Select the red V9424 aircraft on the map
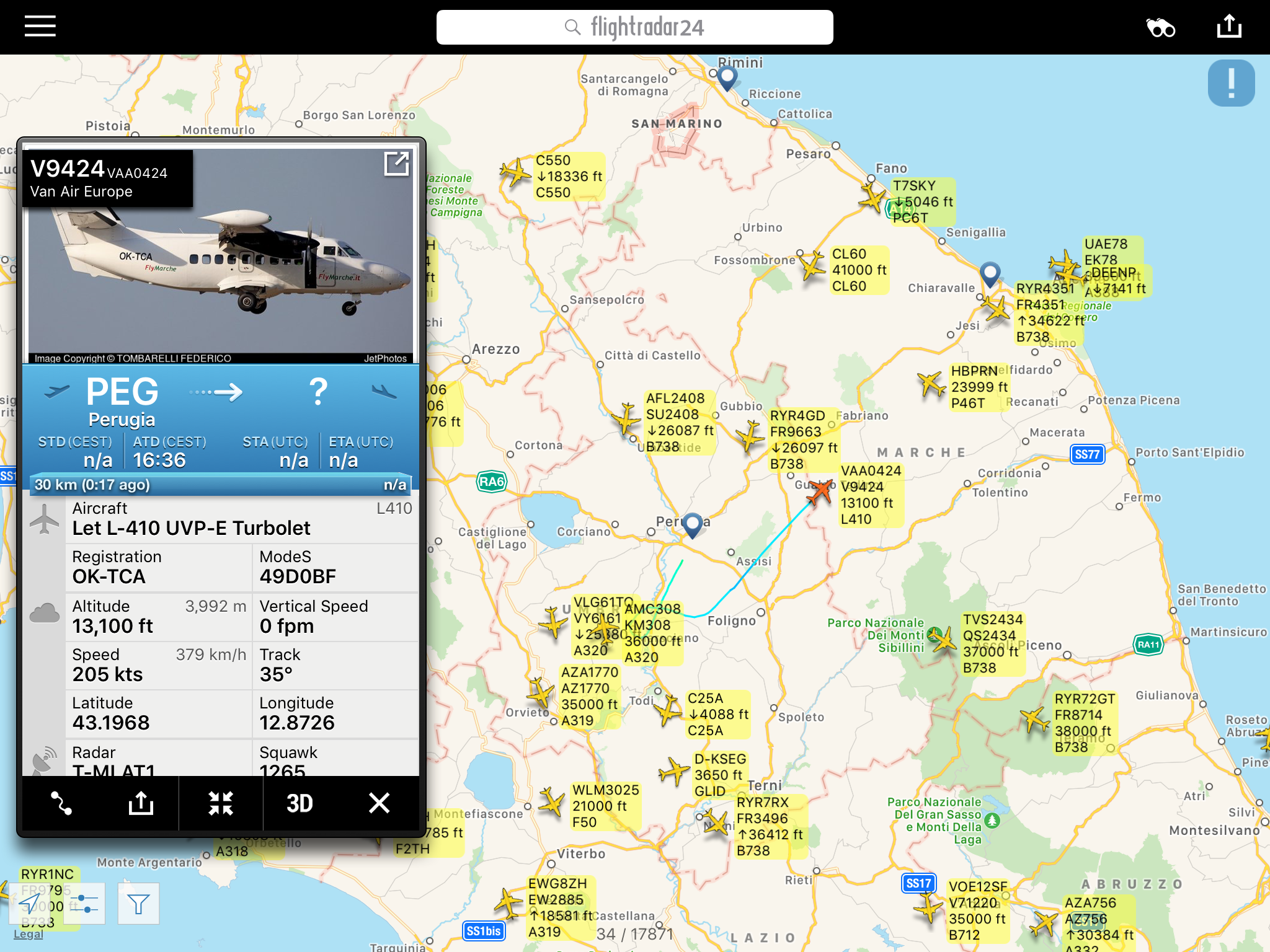The width and height of the screenshot is (1270, 952). 821,491
